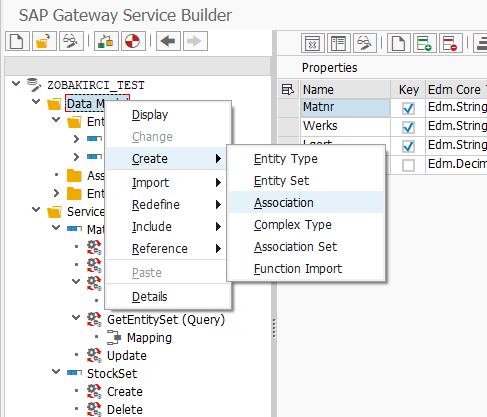The image size is (487, 417).
Task: Click the Check Project Consistency icon
Action: click(x=106, y=41)
